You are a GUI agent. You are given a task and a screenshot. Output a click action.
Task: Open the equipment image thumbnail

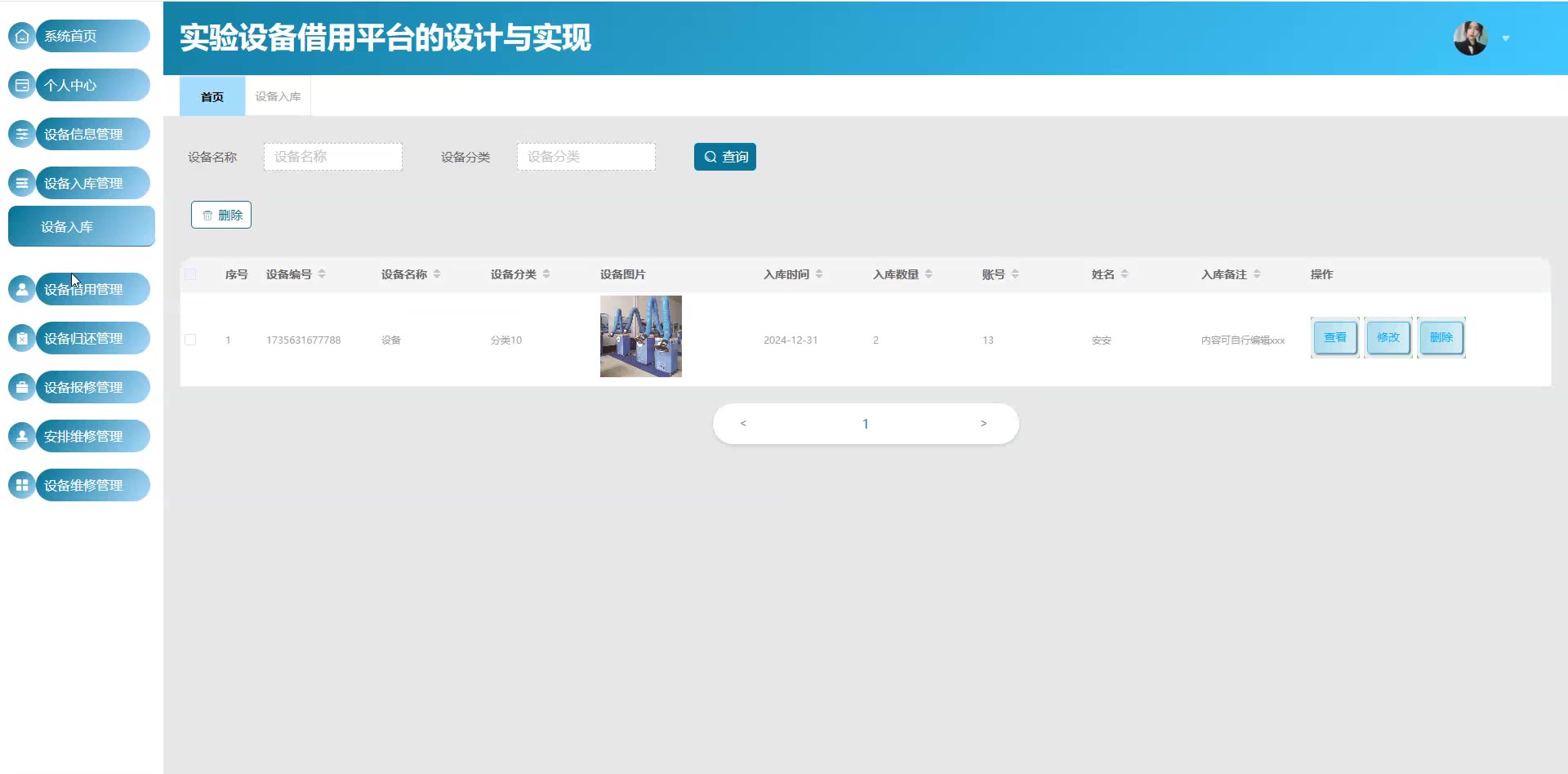641,336
